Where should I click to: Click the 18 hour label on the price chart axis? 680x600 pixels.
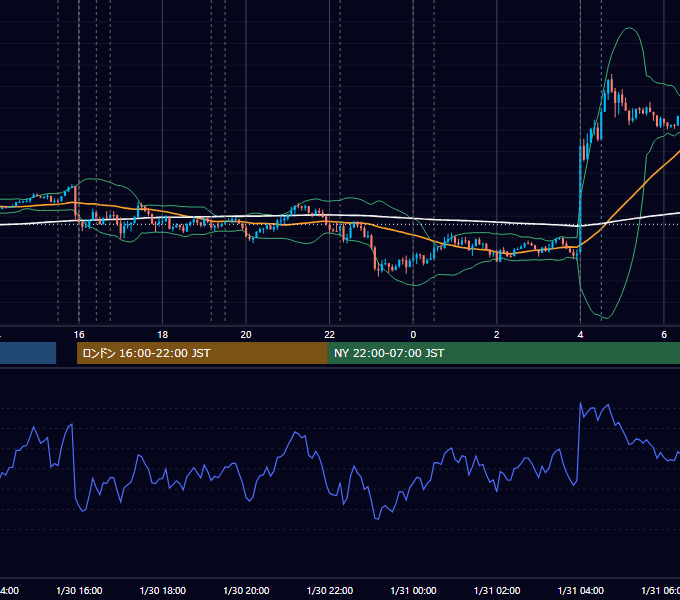pos(163,335)
